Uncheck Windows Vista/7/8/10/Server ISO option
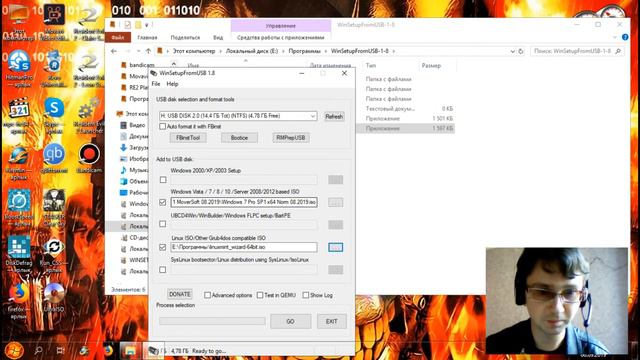The width and height of the screenshot is (640, 360). [163, 202]
